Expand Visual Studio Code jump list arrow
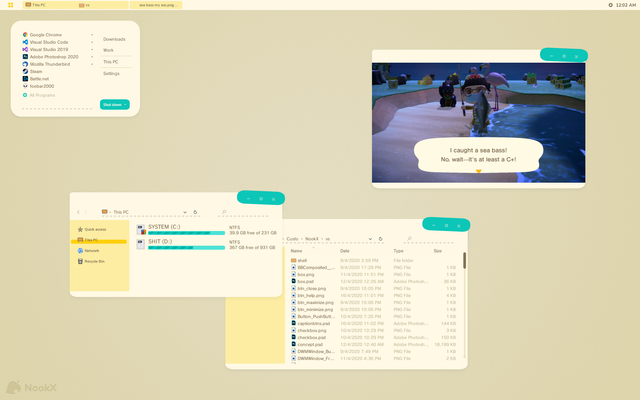The image size is (640, 400). click(x=92, y=42)
